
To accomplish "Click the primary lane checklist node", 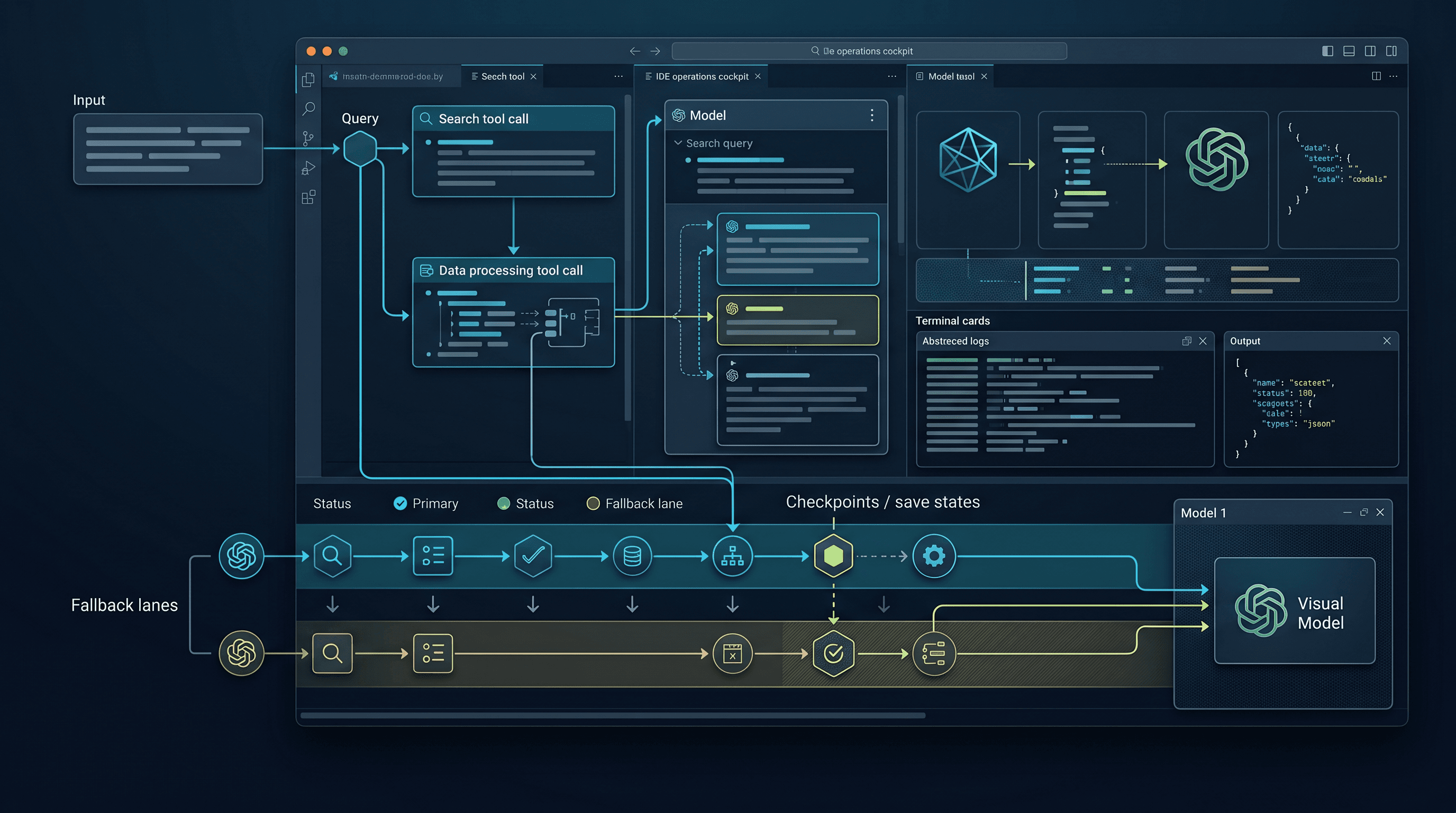I will 433,556.
